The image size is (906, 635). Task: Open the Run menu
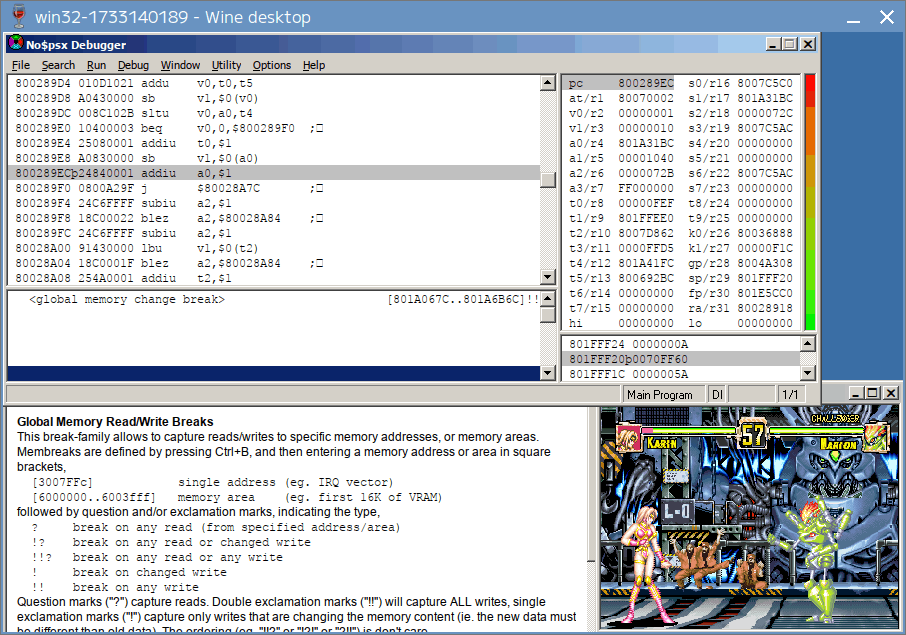tap(96, 65)
